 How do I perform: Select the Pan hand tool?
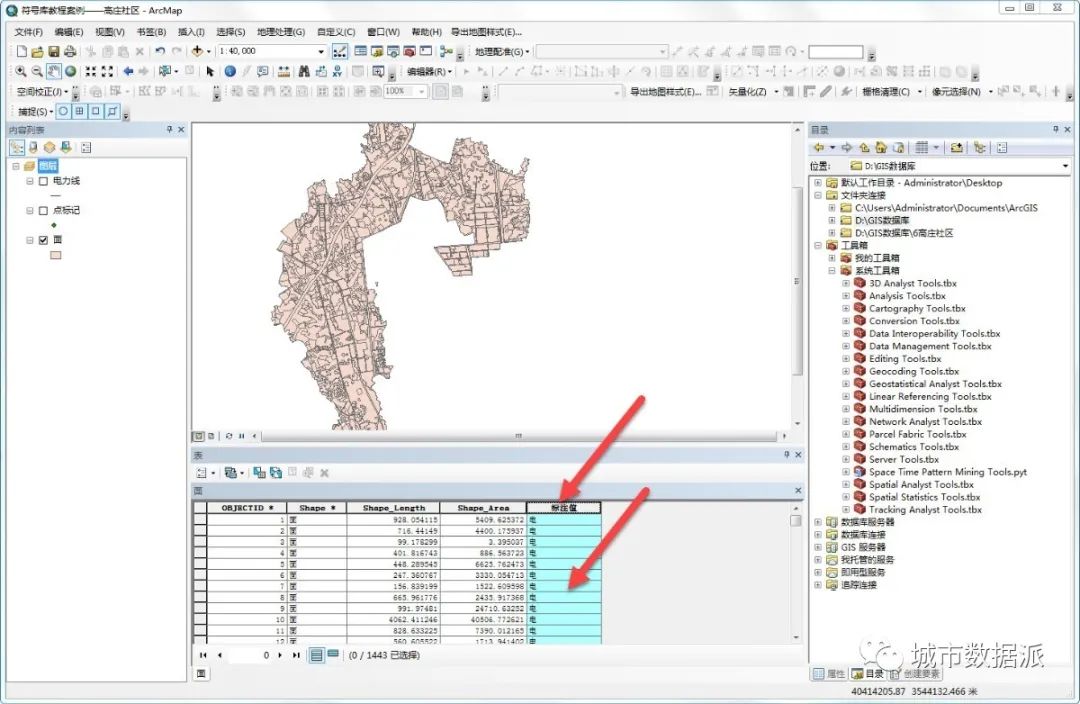point(54,71)
